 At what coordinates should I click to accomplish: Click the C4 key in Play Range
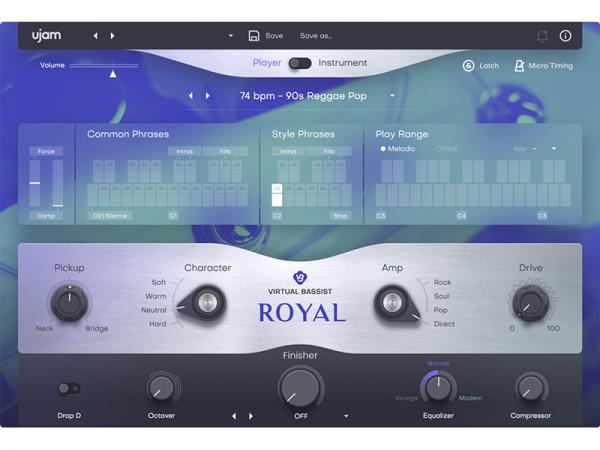[462, 196]
